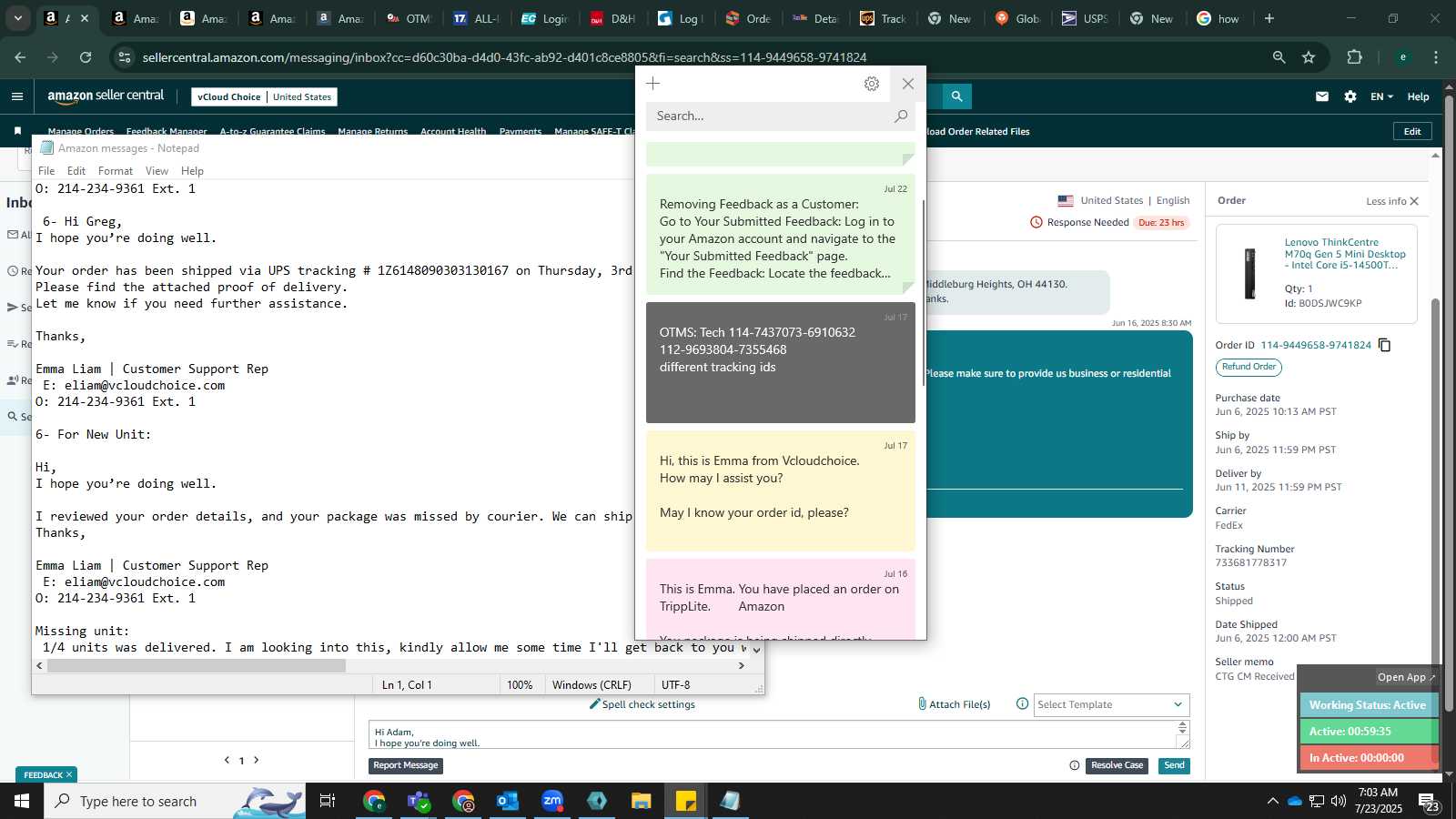Click Working Status: Active bar
The width and height of the screenshot is (1456, 819).
[1367, 705]
